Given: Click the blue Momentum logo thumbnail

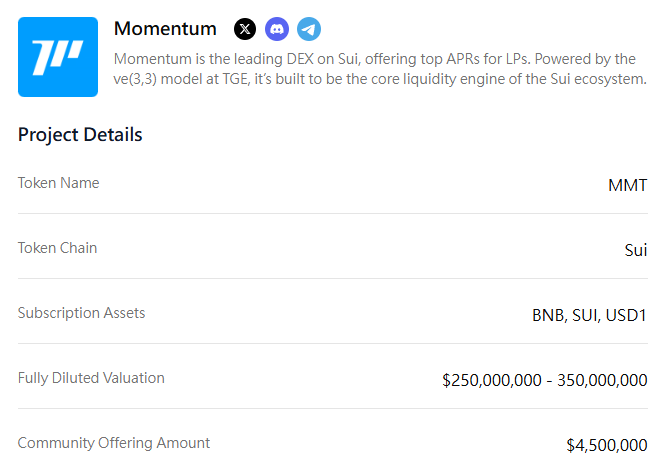Looking at the screenshot, I should coord(58,57).
